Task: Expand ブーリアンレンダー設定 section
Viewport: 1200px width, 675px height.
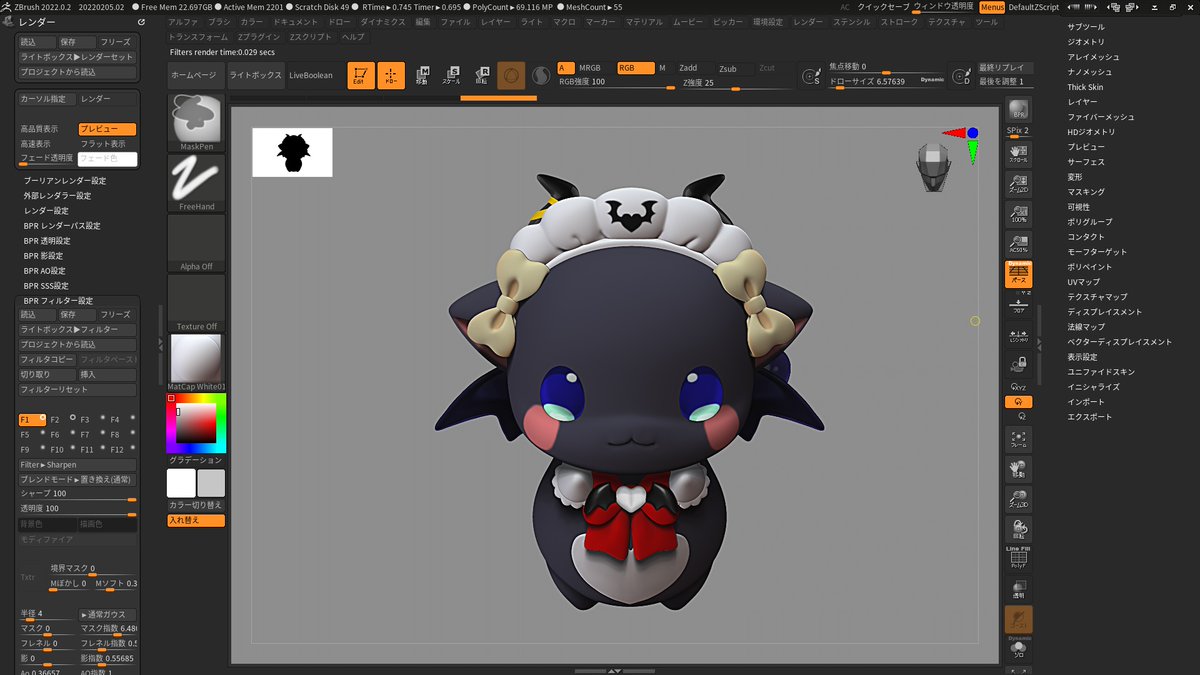Action: 65,181
